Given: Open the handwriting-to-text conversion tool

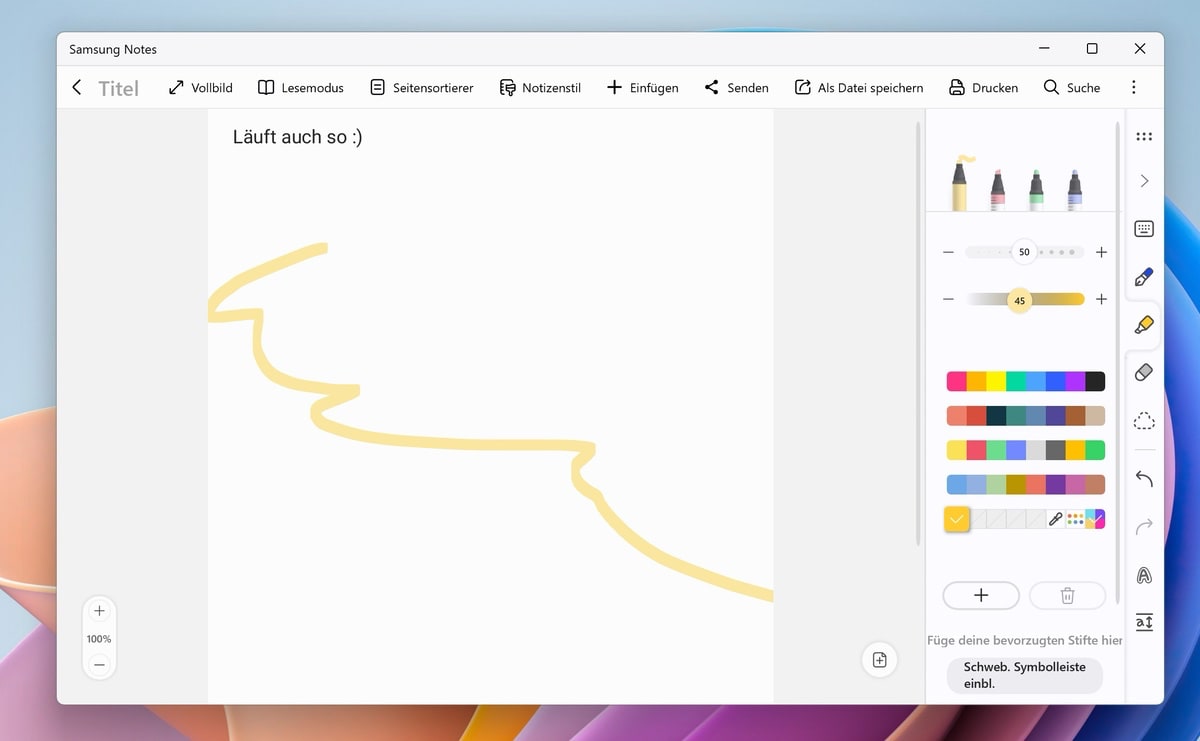Looking at the screenshot, I should coord(1144,622).
